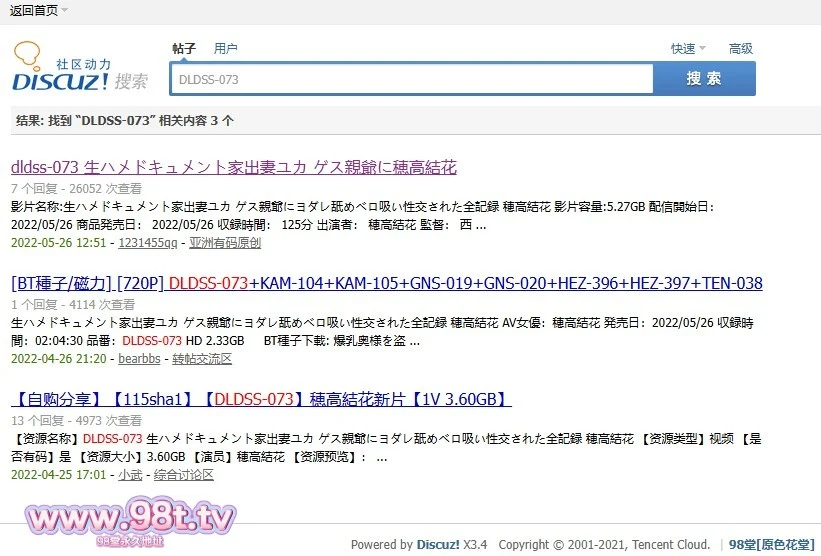Open the first search result title
821x556 pixels.
click(x=233, y=167)
